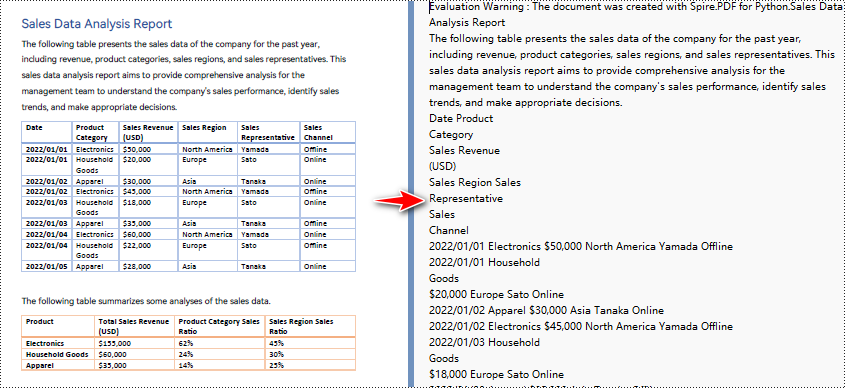Click the 24% ratio cell
The width and height of the screenshot is (845, 388).
[x=220, y=354]
